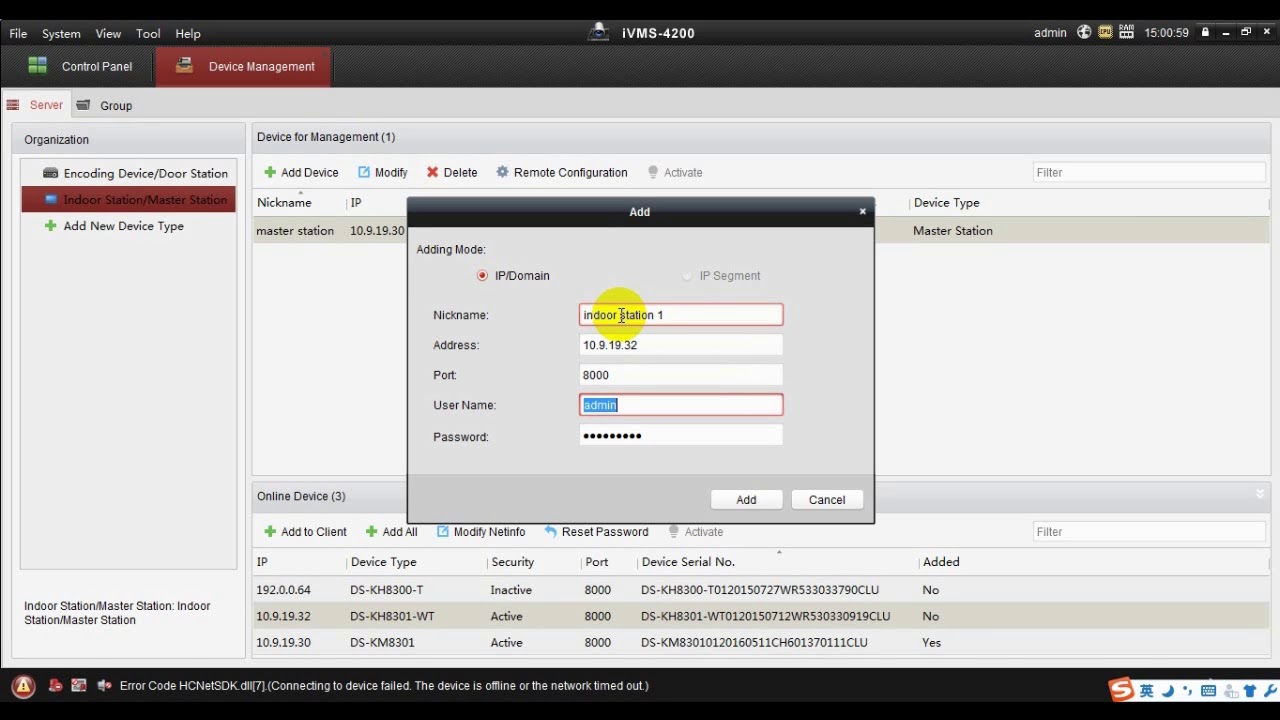The width and height of the screenshot is (1280, 720).
Task: Click Add All online devices
Action: (391, 532)
